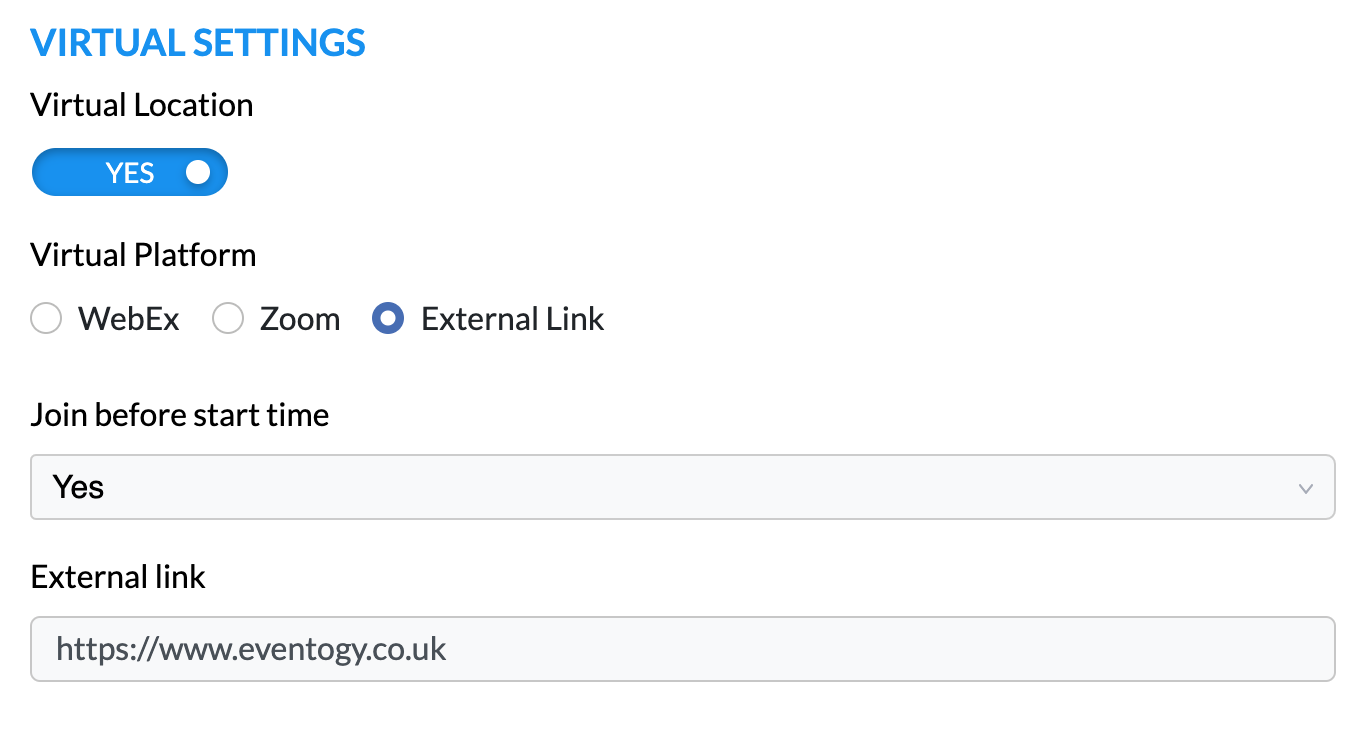Screen dimensions: 1368x744
Task: Click the VIRTUAL SETTINGS heading
Action: coord(198,42)
